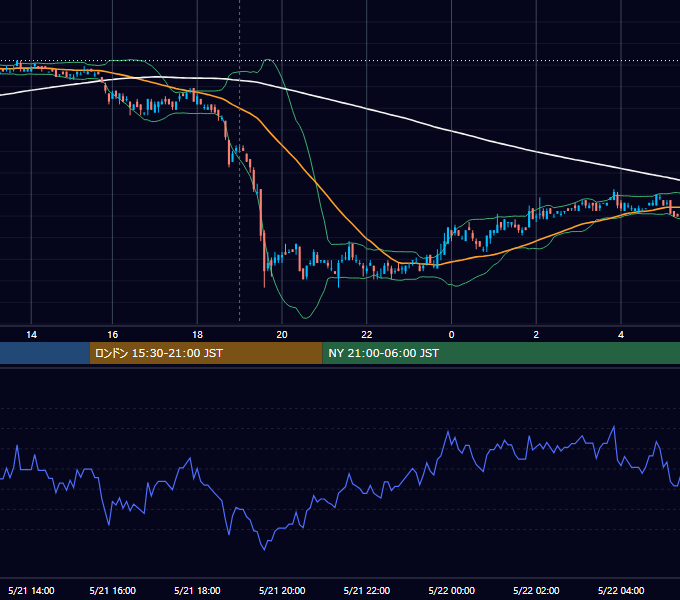The width and height of the screenshot is (680, 600).
Task: Select the blue session bar before ロンドン
Action: [x=45, y=353]
